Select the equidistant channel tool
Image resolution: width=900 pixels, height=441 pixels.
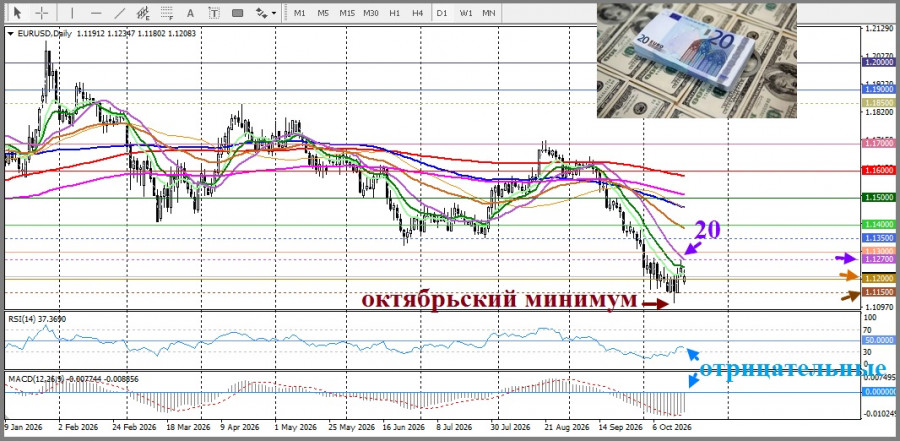coord(143,12)
